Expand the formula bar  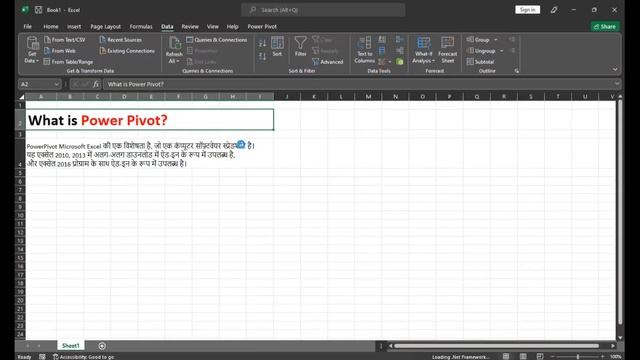(x=617, y=84)
